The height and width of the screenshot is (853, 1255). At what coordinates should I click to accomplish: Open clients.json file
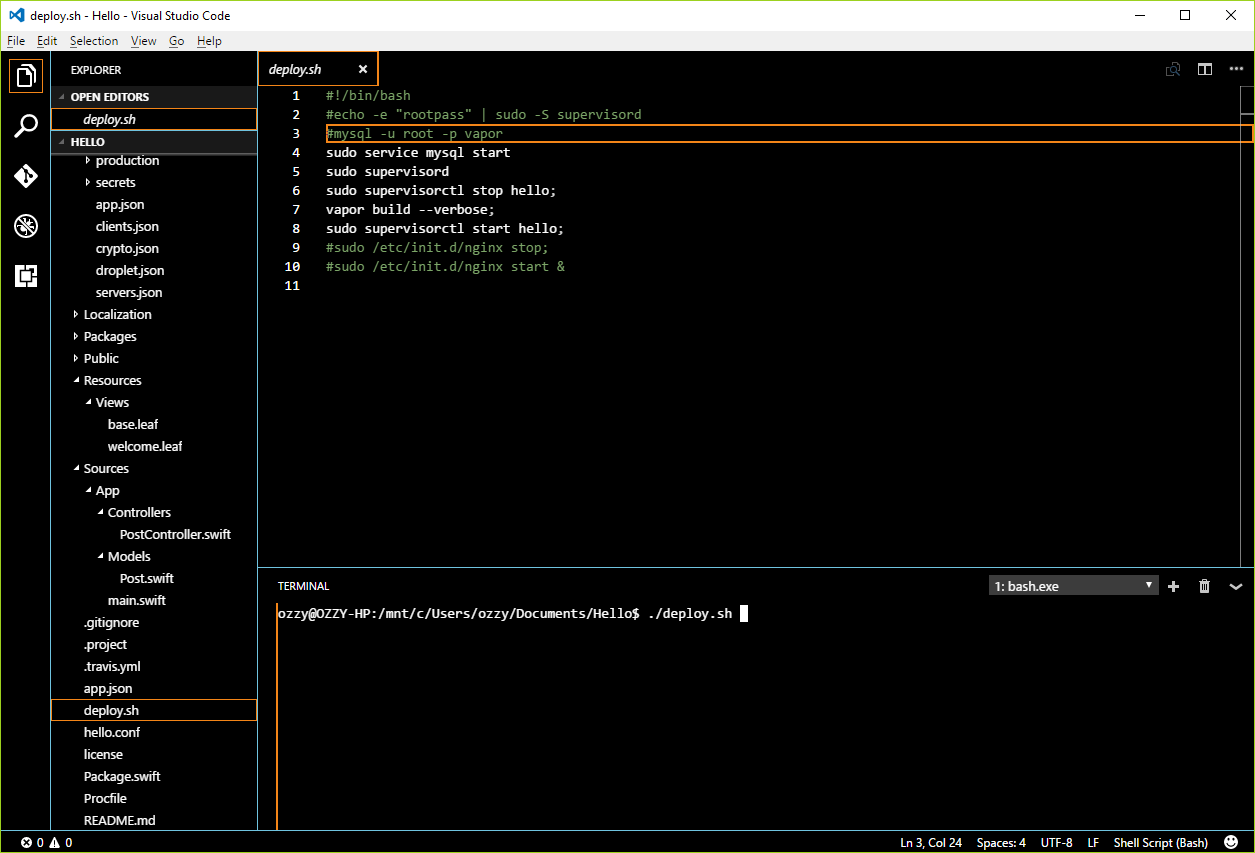point(127,226)
